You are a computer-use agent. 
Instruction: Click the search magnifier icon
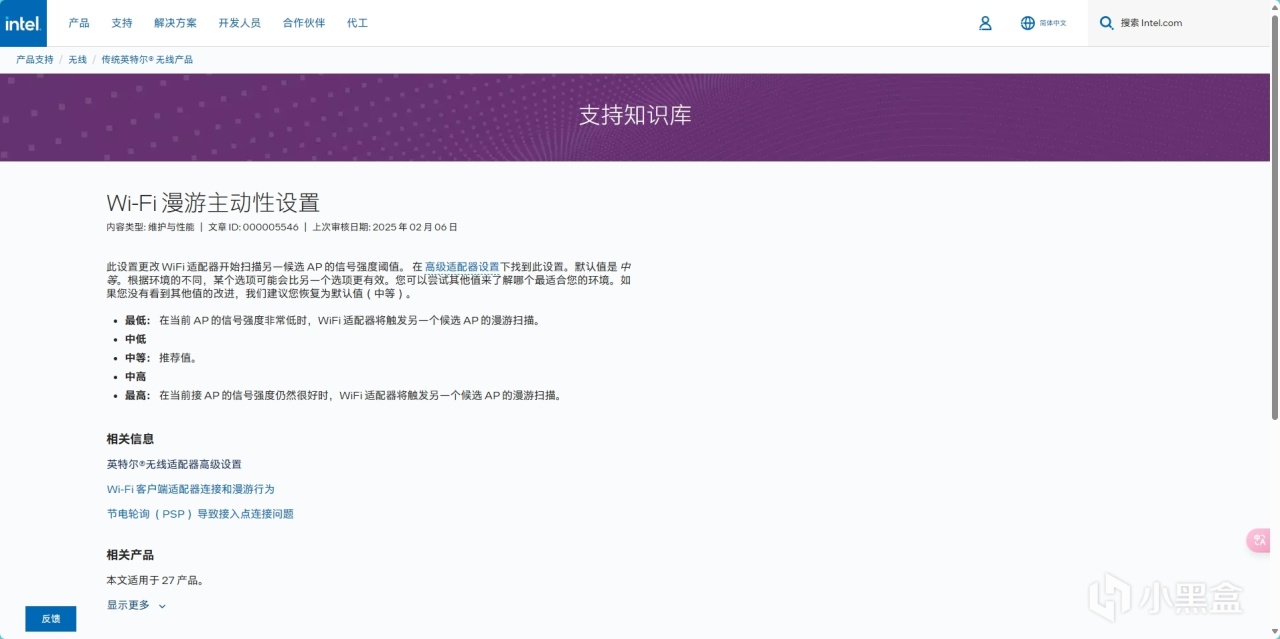(1106, 23)
